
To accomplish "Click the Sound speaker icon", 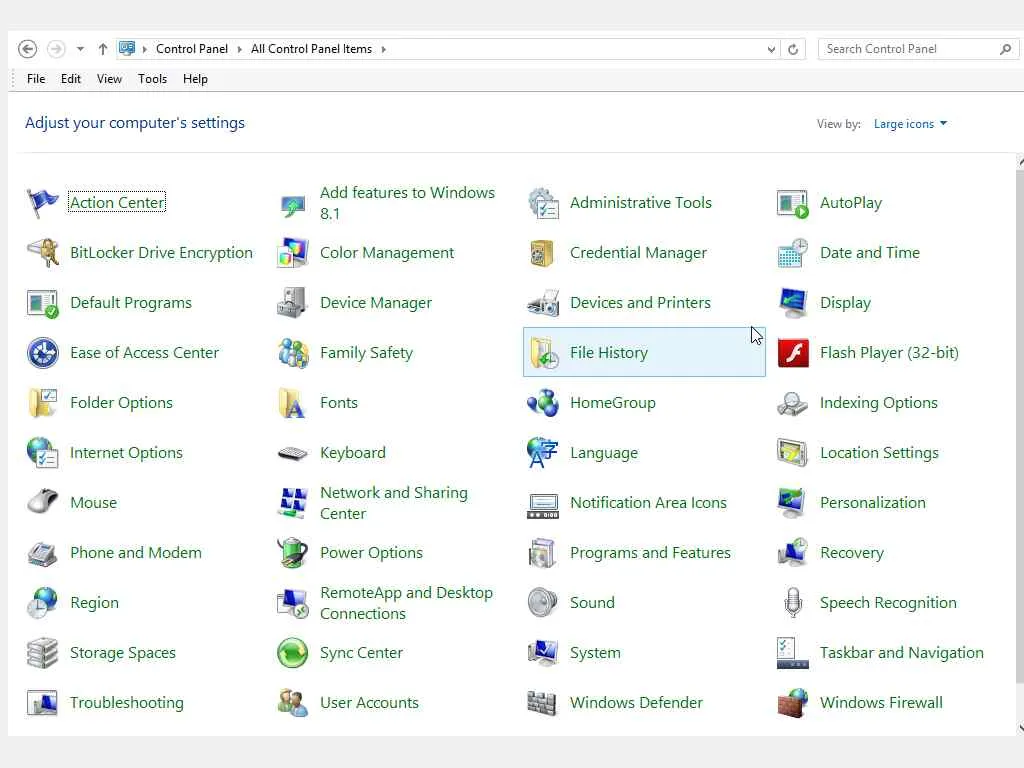I will (543, 603).
